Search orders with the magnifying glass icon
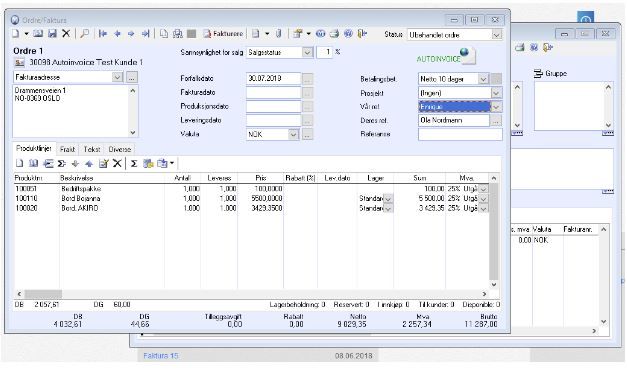This screenshot has height=386, width=627. tap(84, 34)
